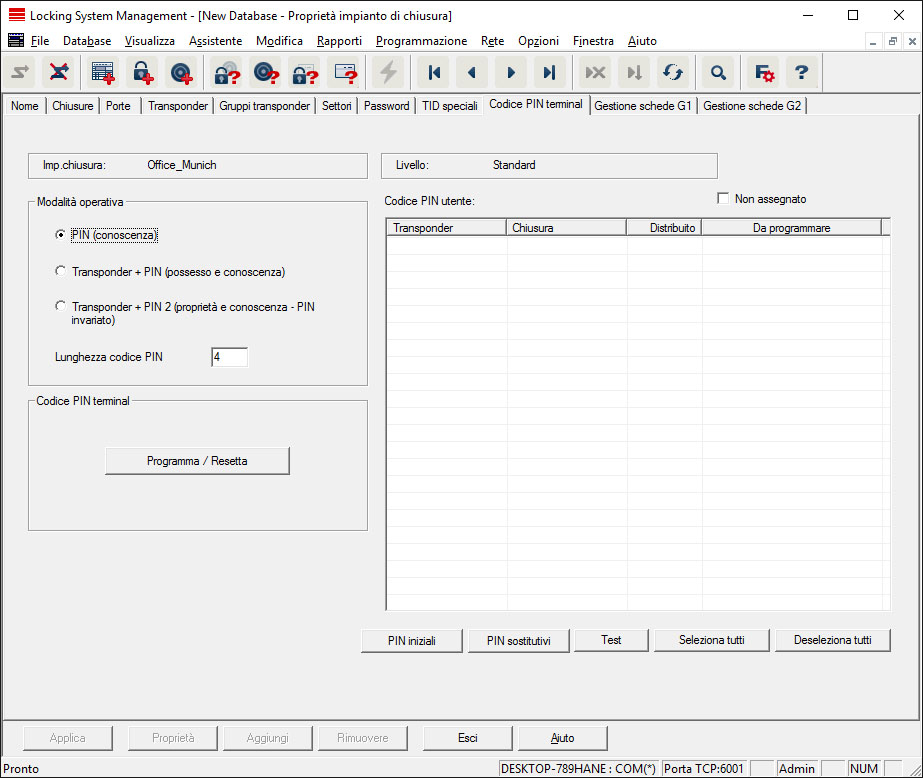923x778 pixels.
Task: Click the Lunghezza codice PIN field
Action: coord(229,357)
